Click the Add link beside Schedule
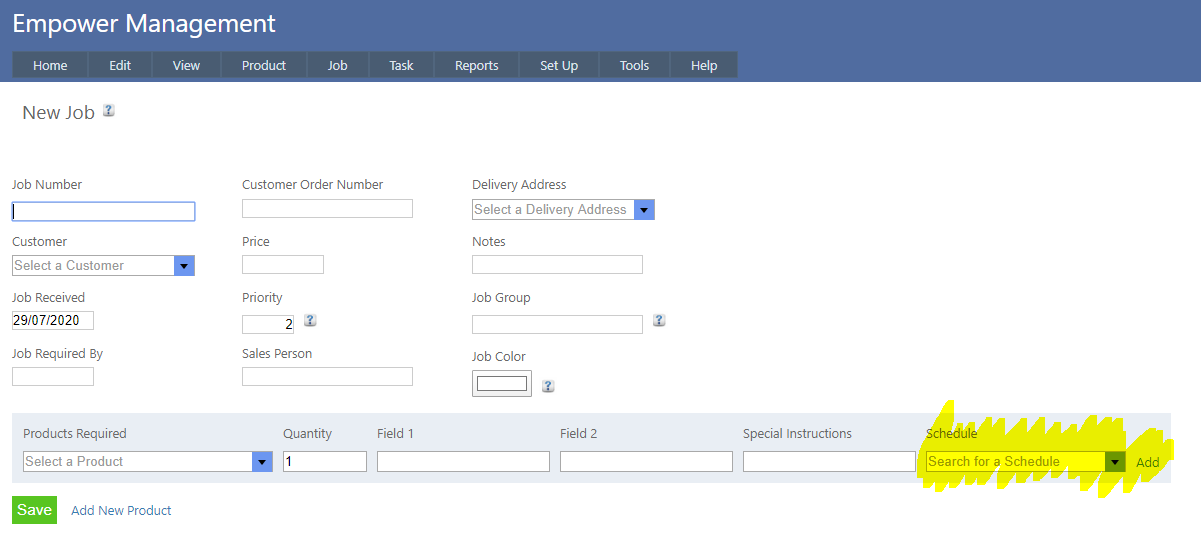Screen dimensions: 1201x556 1148,463
